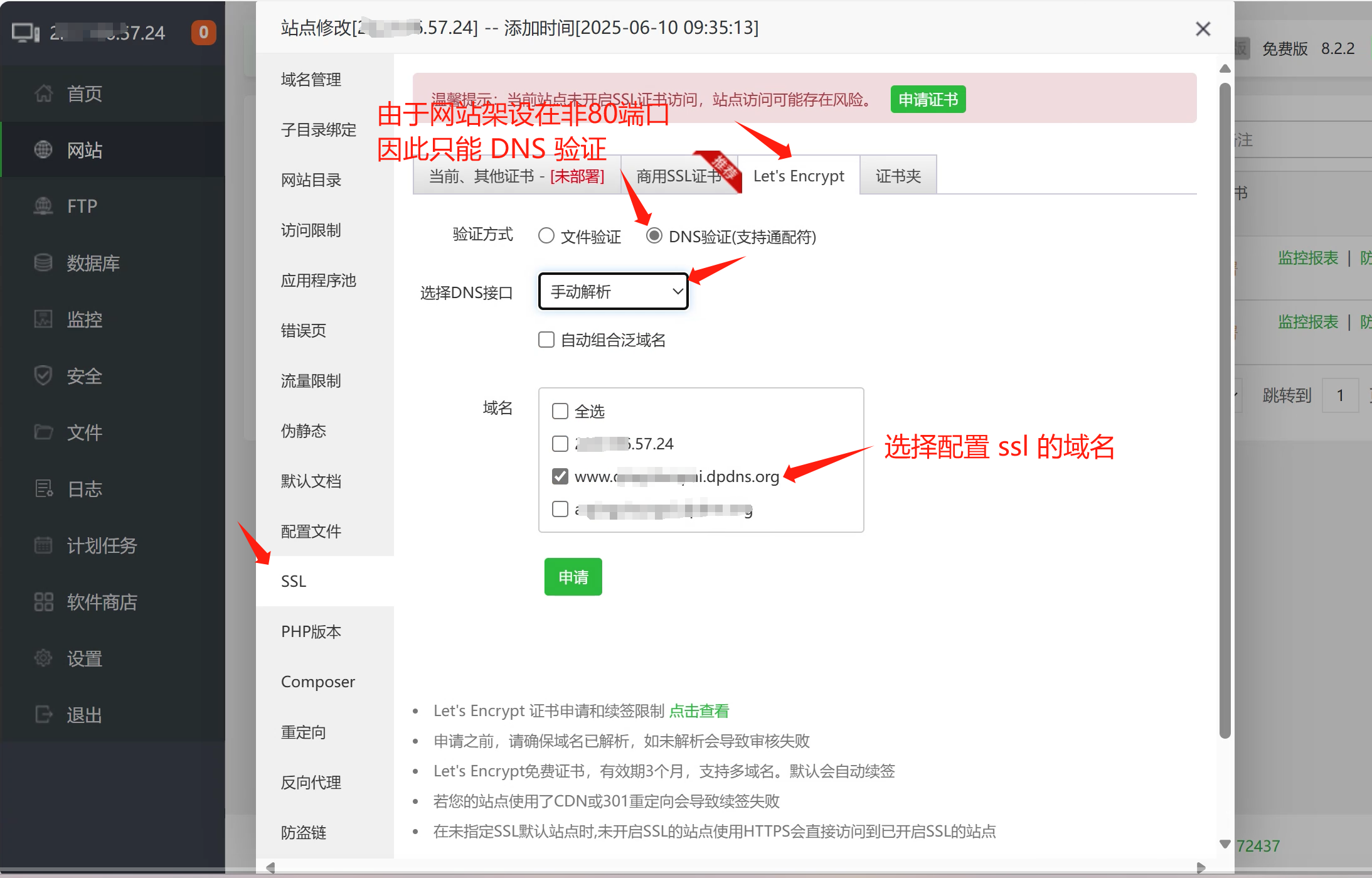Screen dimensions: 1372x878
Task: Switch to the 证书夹 tab
Action: (x=898, y=176)
